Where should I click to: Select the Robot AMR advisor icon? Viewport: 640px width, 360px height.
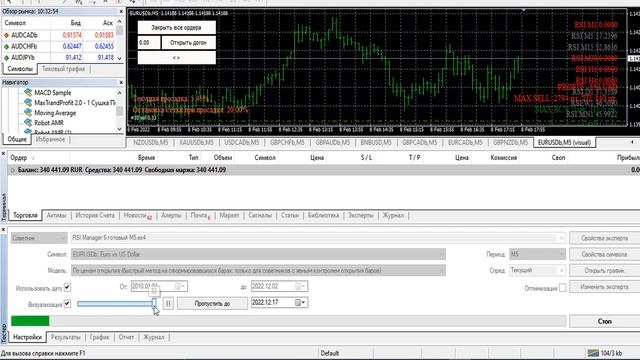(x=28, y=122)
